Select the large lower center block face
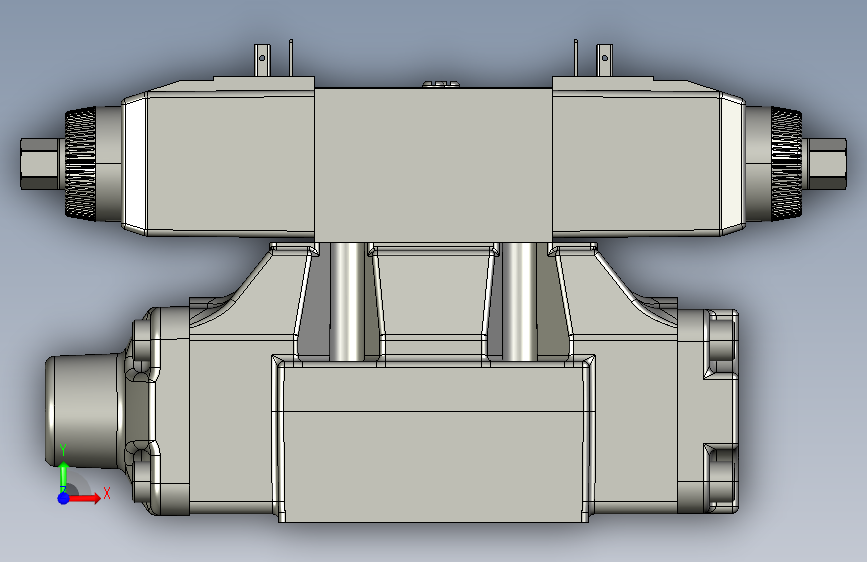The image size is (867, 562). click(x=433, y=443)
